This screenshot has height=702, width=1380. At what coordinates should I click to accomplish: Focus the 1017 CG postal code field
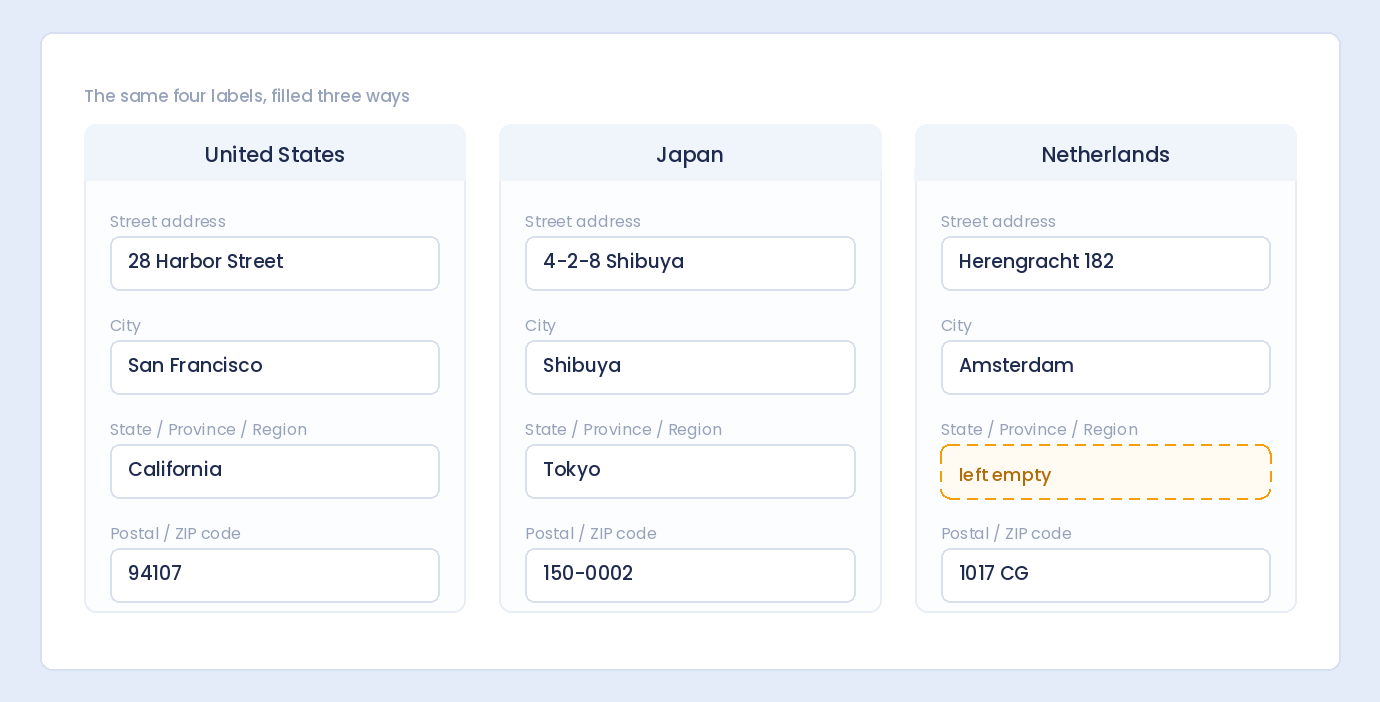pos(1106,575)
